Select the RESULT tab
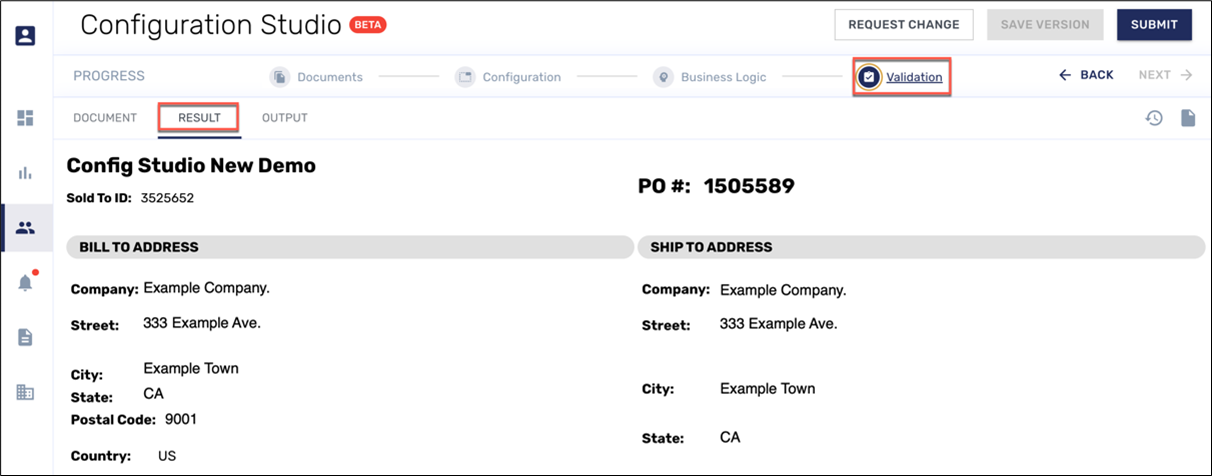This screenshot has width=1212, height=476. click(x=199, y=118)
